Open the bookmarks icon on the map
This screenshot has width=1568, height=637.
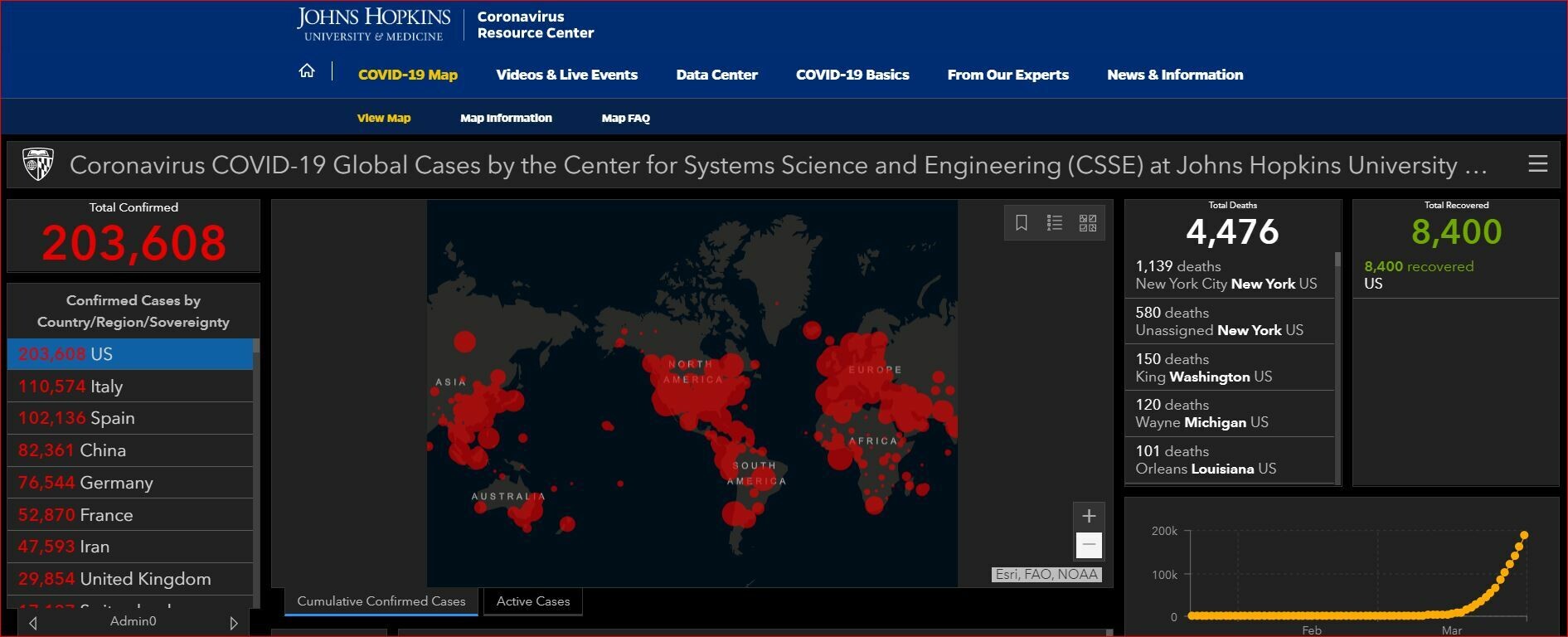pyautogui.click(x=1022, y=223)
